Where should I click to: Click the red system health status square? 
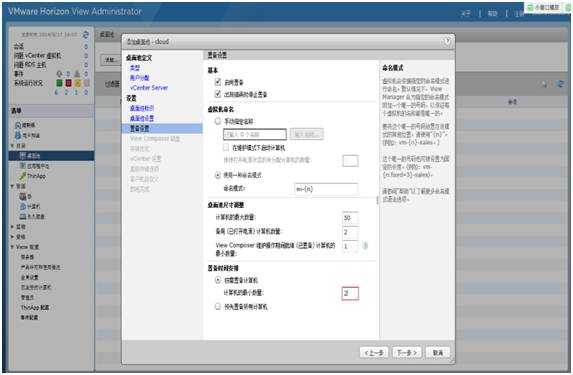68,83
